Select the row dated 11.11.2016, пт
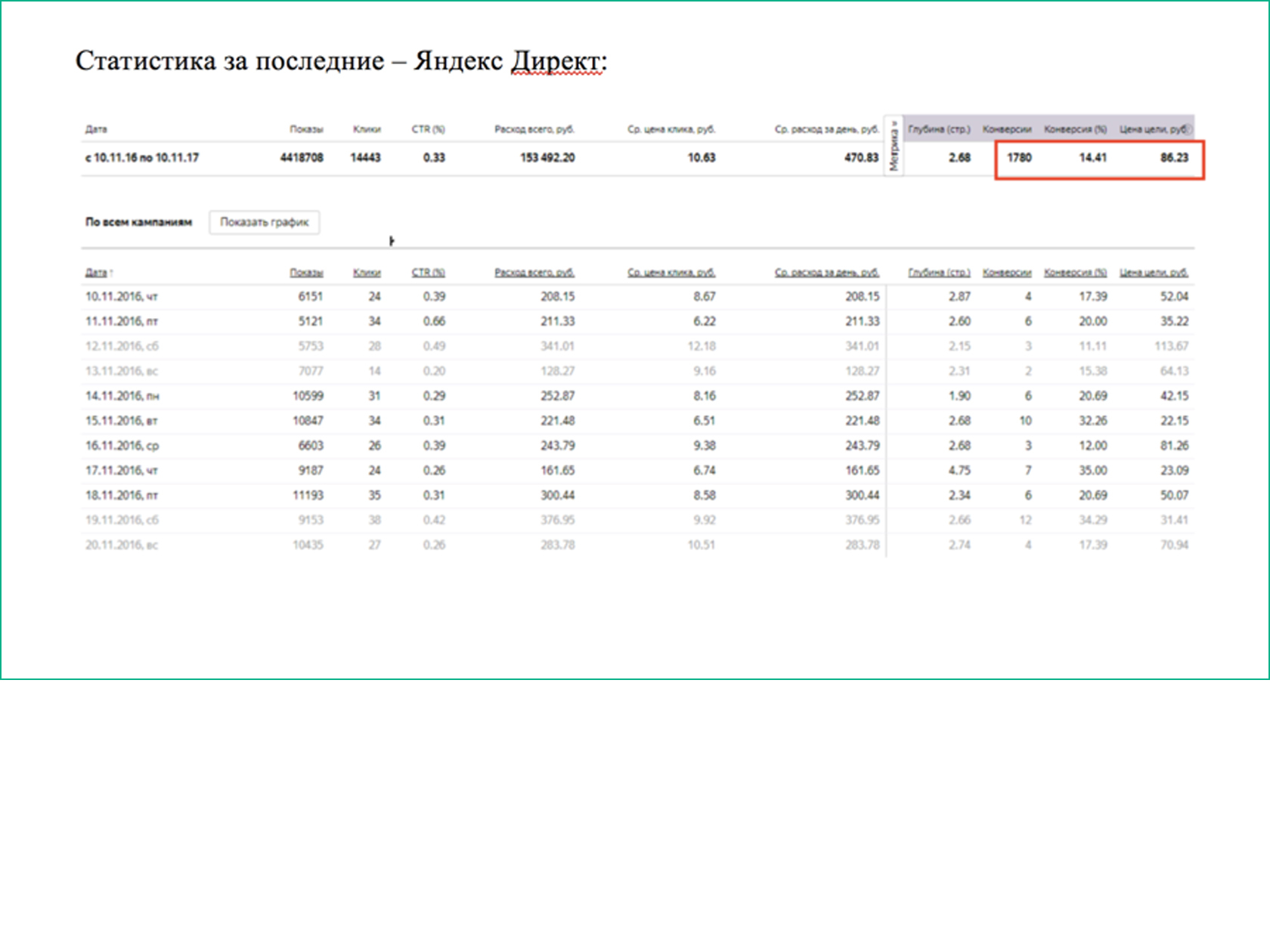Image resolution: width=1270 pixels, height=952 pixels. 637,322
